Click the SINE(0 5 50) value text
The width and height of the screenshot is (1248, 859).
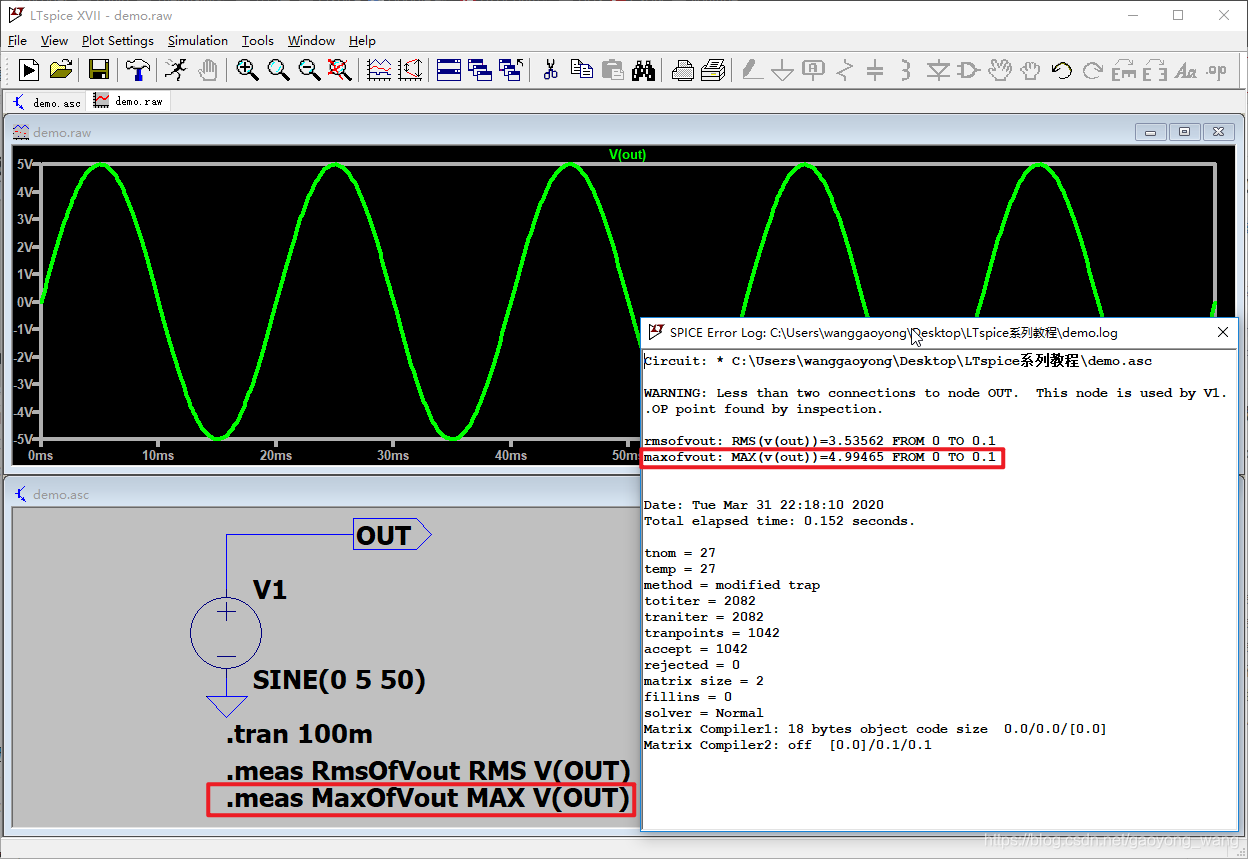(339, 681)
